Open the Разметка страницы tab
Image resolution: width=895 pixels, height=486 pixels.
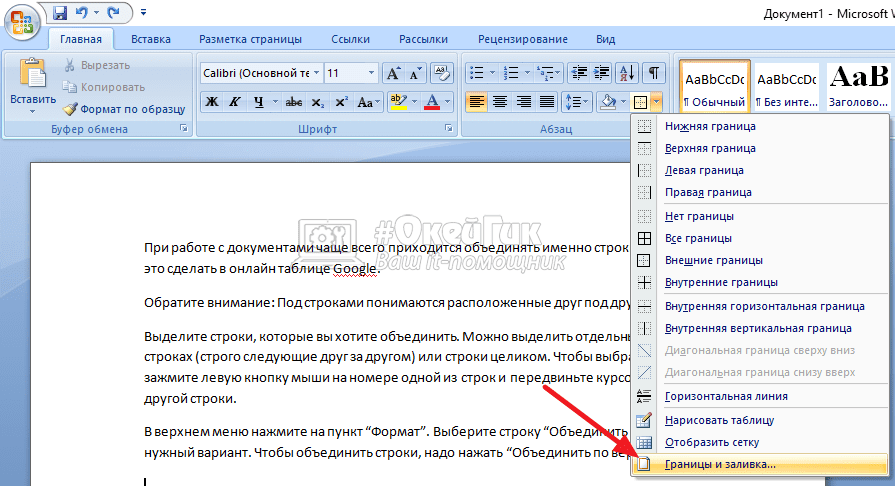click(251, 39)
